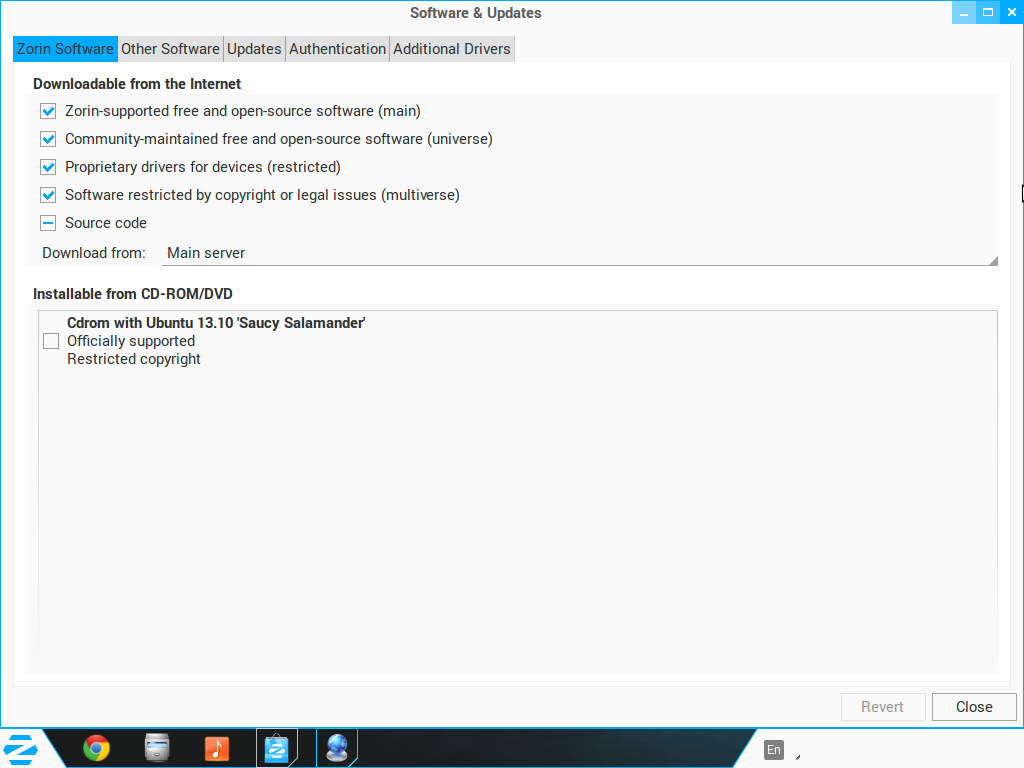Uncheck Software restricted by copyright (multiverse)

pyautogui.click(x=48, y=195)
